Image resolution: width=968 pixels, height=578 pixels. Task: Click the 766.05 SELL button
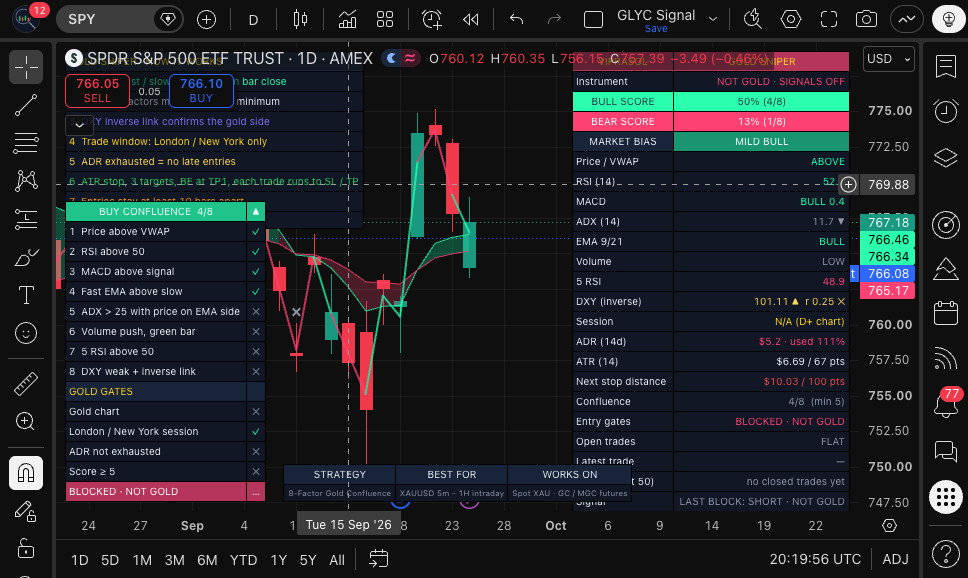tap(98, 90)
